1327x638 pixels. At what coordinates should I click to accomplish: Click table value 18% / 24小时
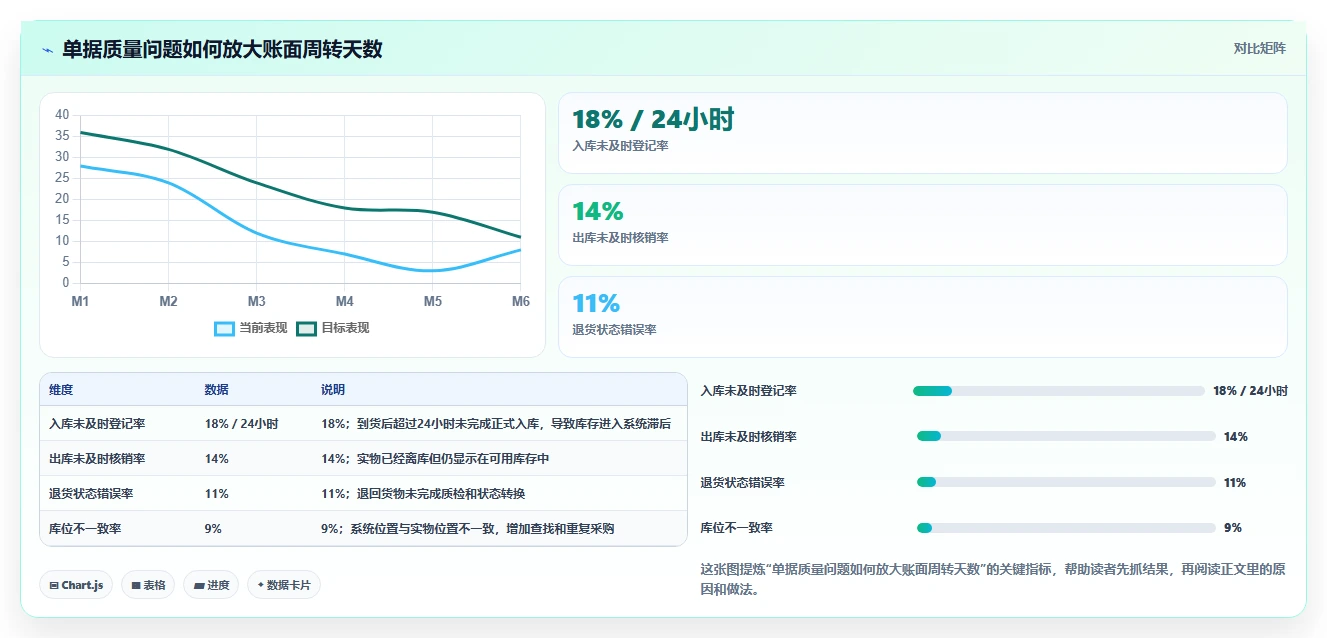click(x=241, y=424)
